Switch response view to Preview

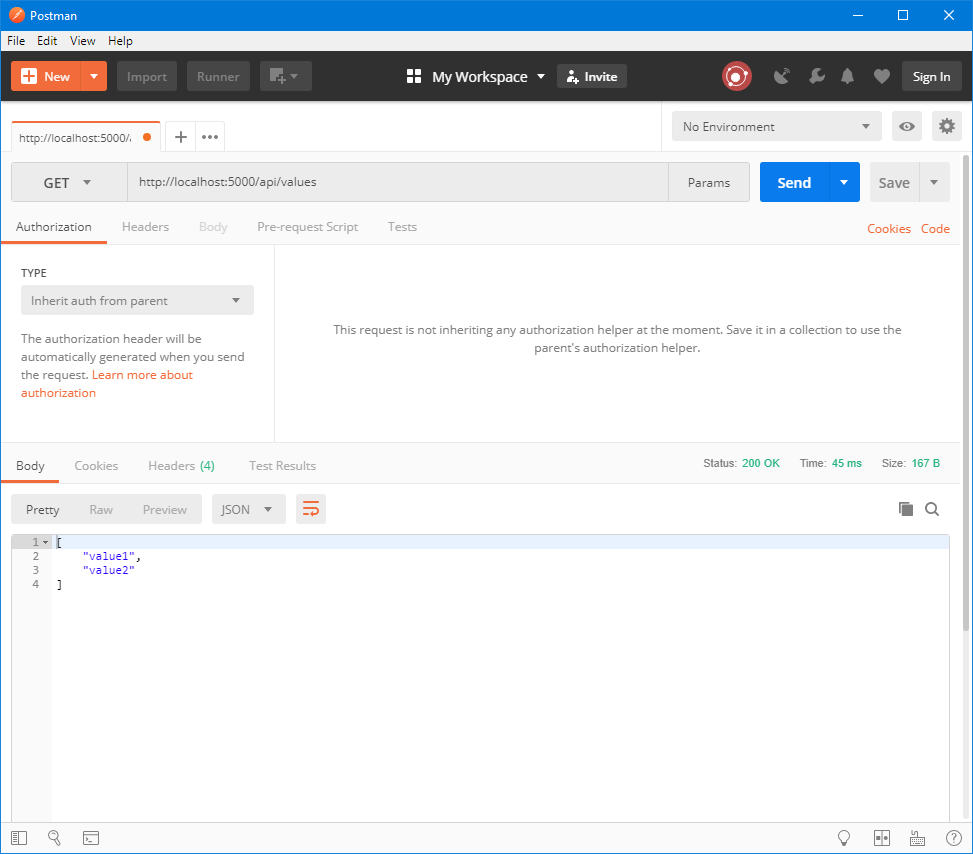164,510
